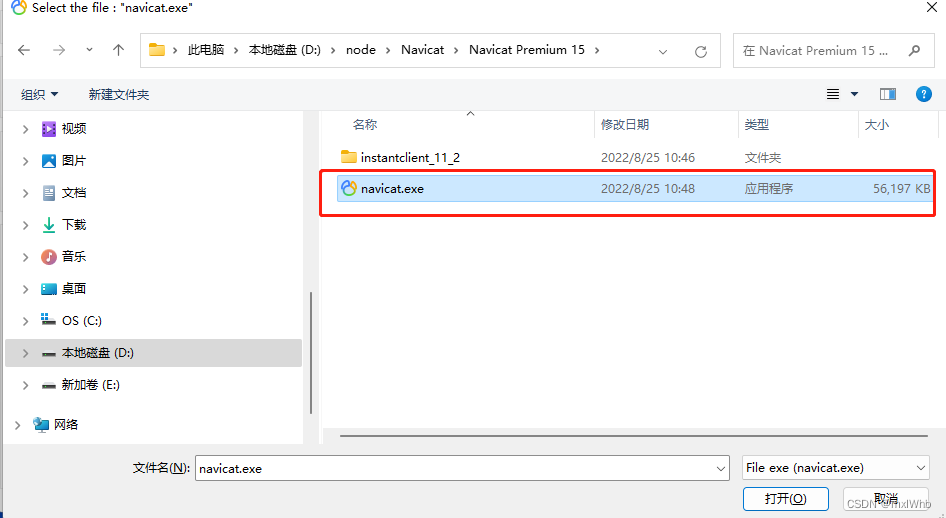Click the folder icon in the address bar
This screenshot has width=946, height=518.
coord(157,49)
